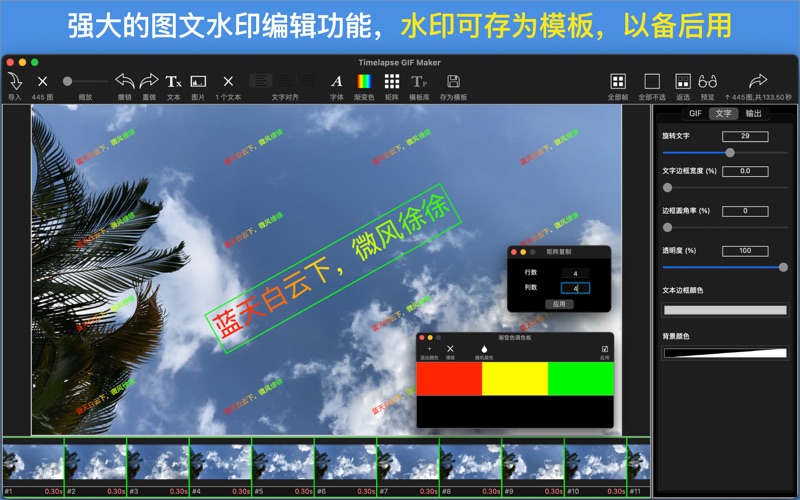The image size is (800, 500).
Task: Click the 撤销 undo arrow
Action: (124, 81)
